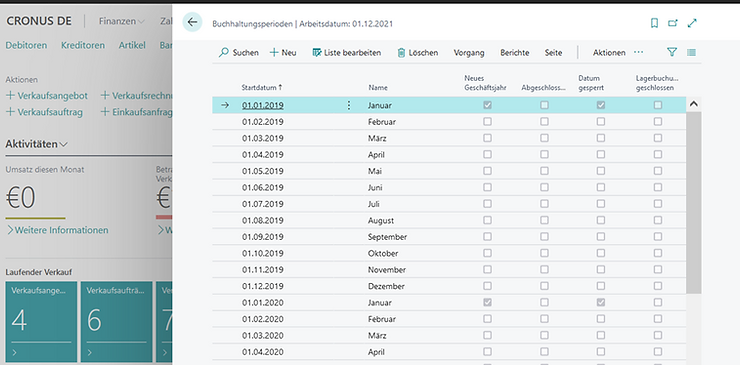Open row options for 01.01.2019
The height and width of the screenshot is (365, 740).
(349, 105)
